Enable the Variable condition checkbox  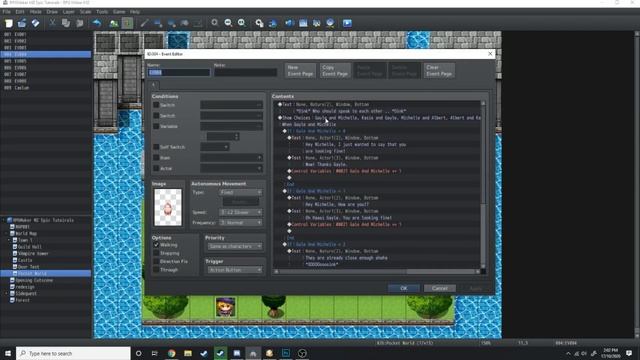click(156, 127)
